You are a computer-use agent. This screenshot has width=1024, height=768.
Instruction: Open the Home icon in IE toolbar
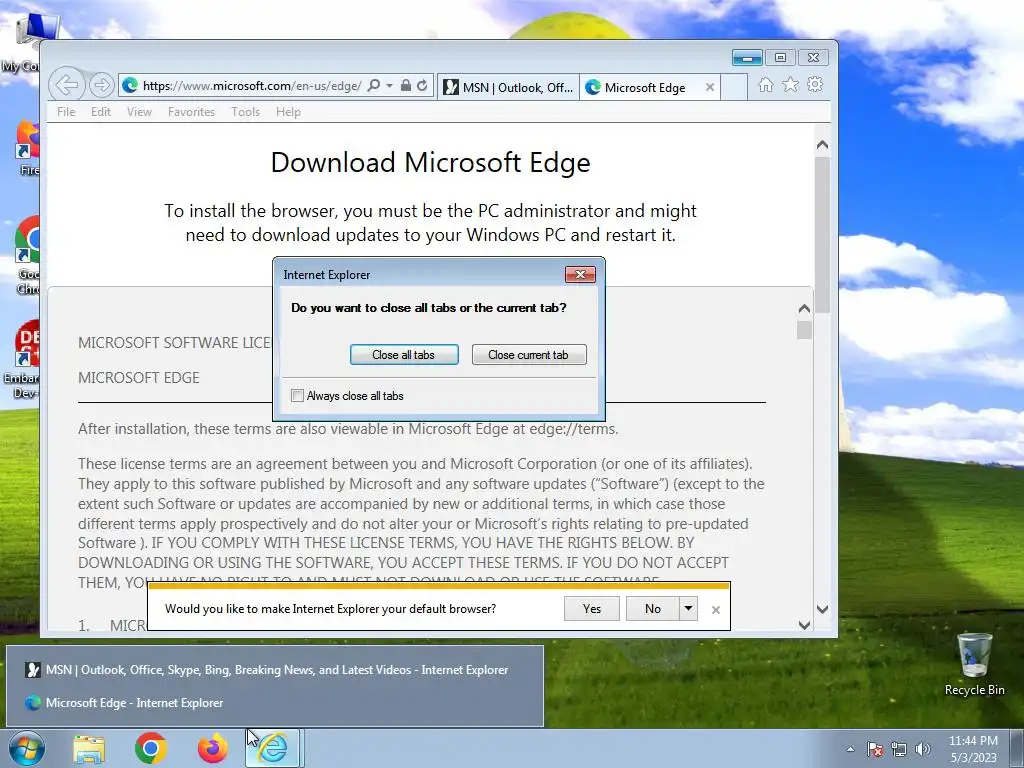pyautogui.click(x=765, y=85)
